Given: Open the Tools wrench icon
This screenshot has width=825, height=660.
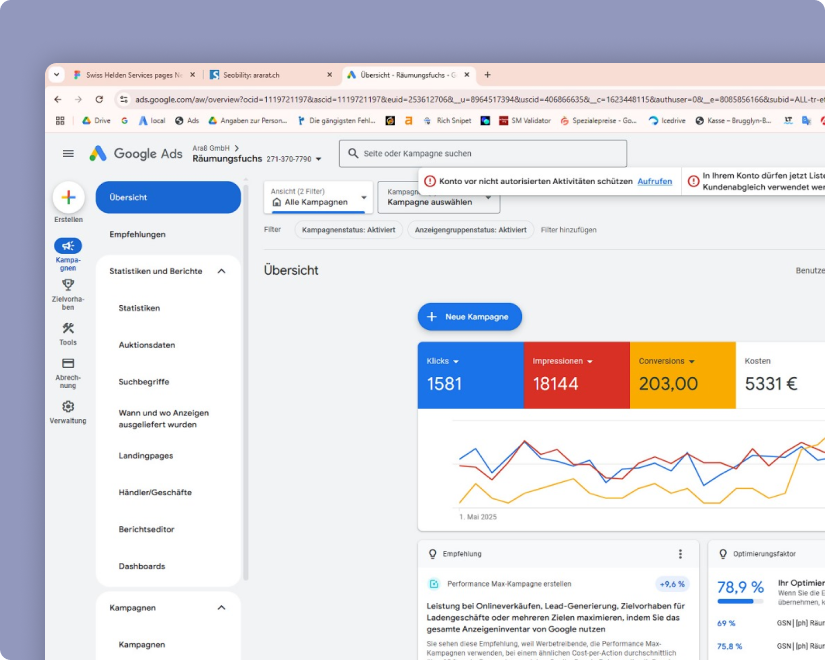Looking at the screenshot, I should coord(68,328).
